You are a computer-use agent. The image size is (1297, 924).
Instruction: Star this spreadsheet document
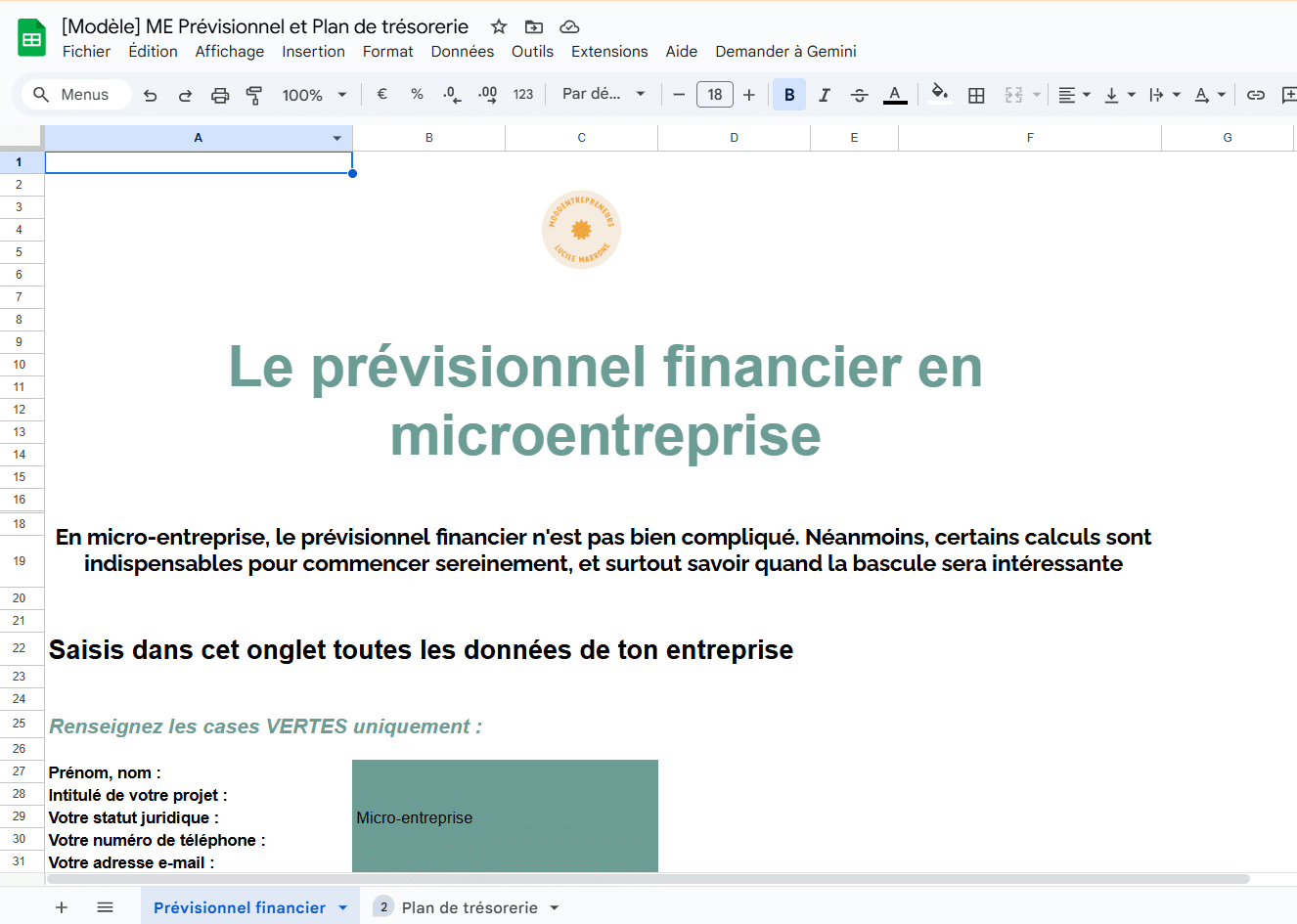[x=499, y=26]
